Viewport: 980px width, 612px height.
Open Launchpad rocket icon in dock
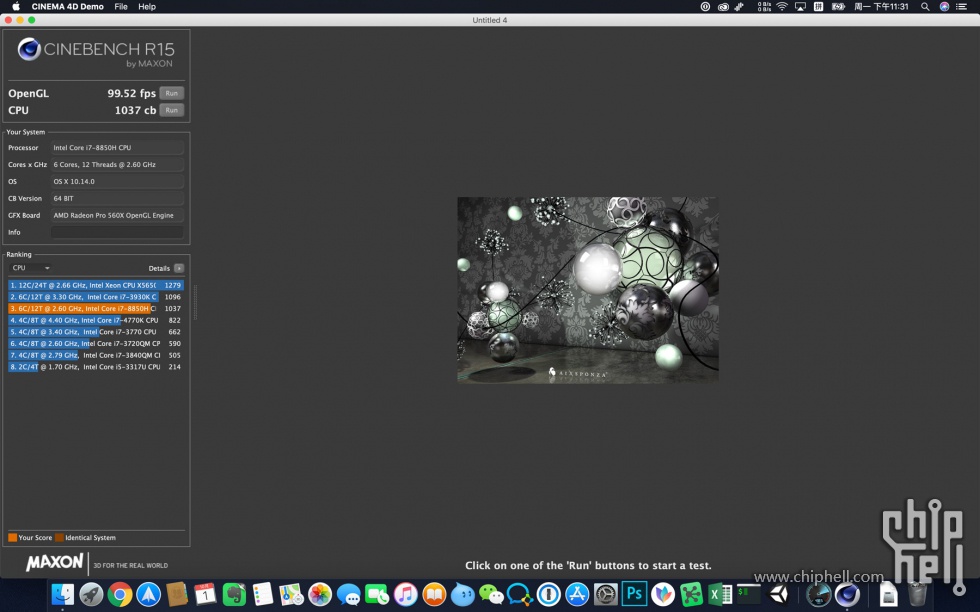(91, 594)
